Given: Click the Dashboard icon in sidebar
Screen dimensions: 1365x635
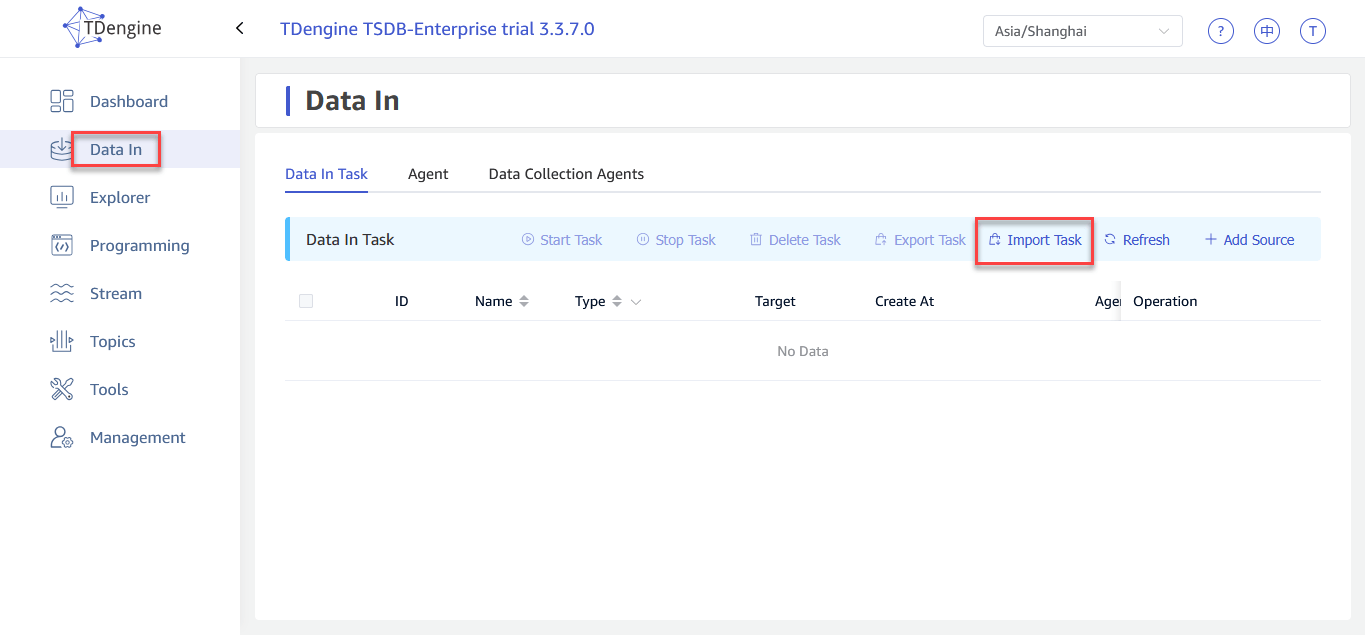Looking at the screenshot, I should pyautogui.click(x=62, y=101).
